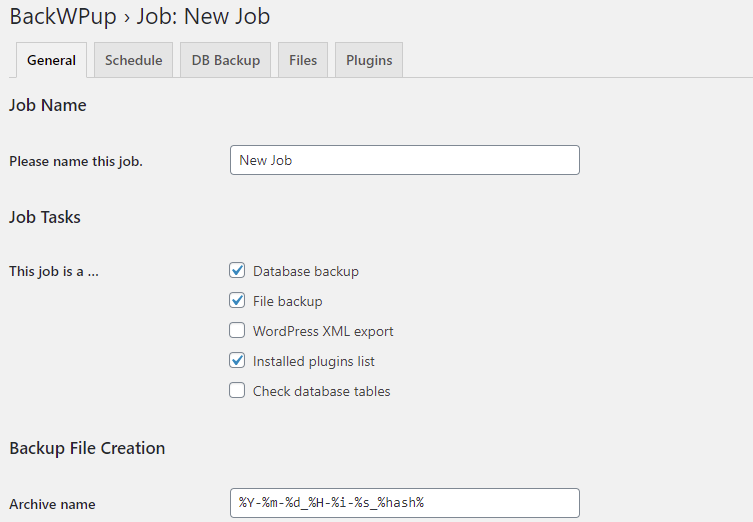Focus the job name field containing New Job
The image size is (753, 522).
coord(405,160)
